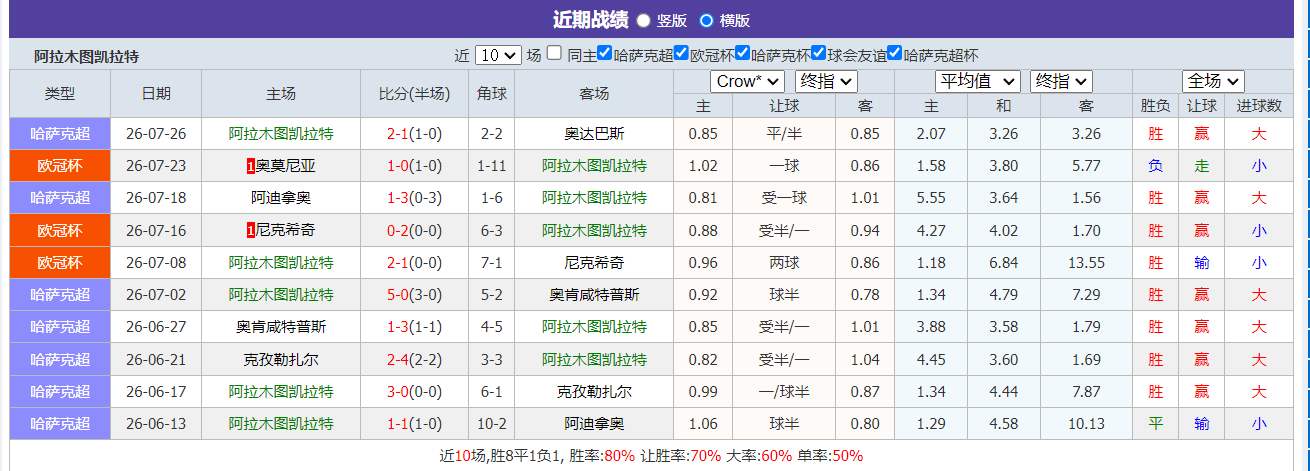Click the 阿拉木图凯拉特 team name heading
This screenshot has height=471, width=1310.
pyautogui.click(x=86, y=56)
